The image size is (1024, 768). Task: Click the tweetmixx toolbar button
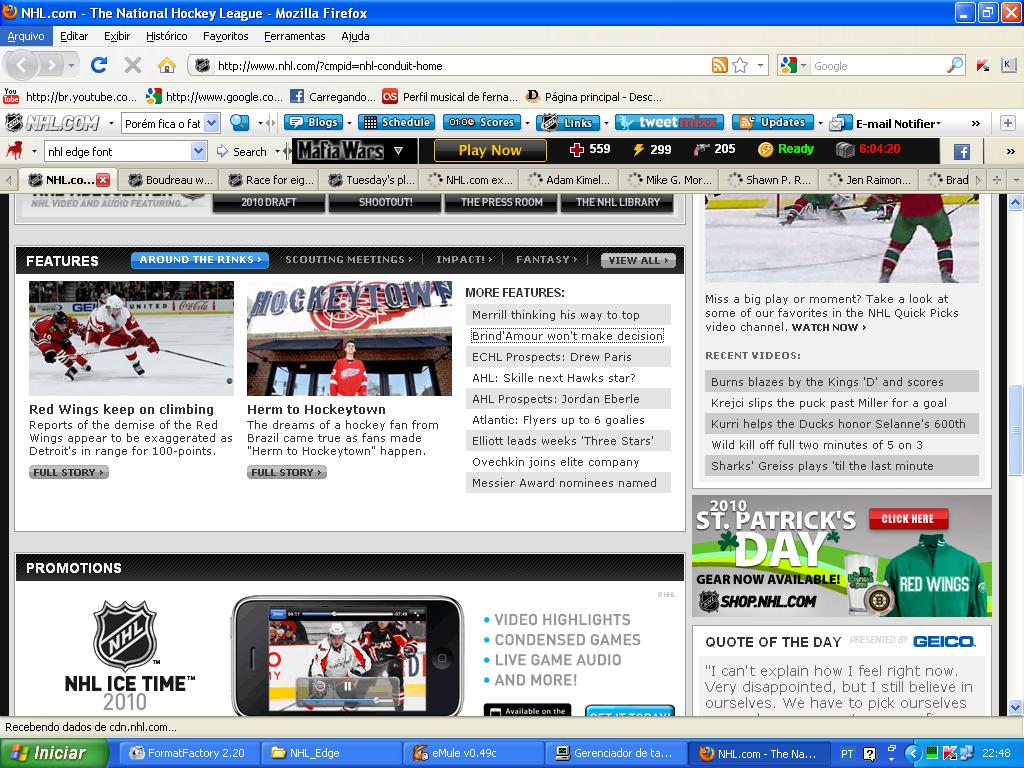point(669,122)
